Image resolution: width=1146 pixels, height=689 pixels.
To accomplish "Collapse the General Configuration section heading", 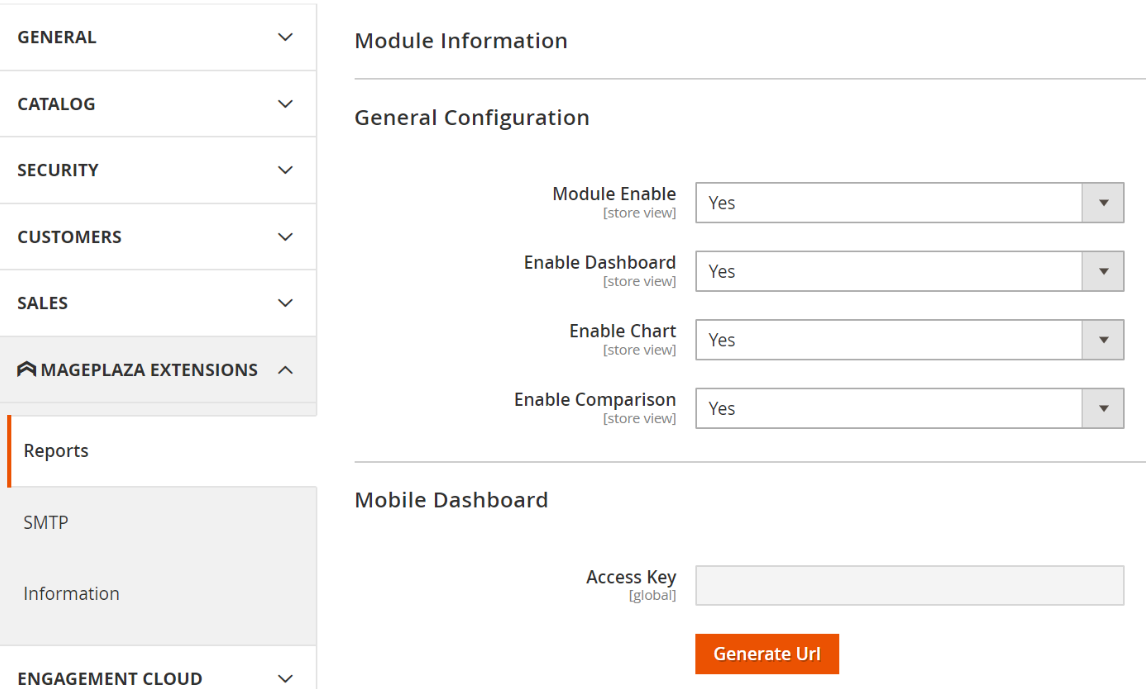I will coord(472,118).
